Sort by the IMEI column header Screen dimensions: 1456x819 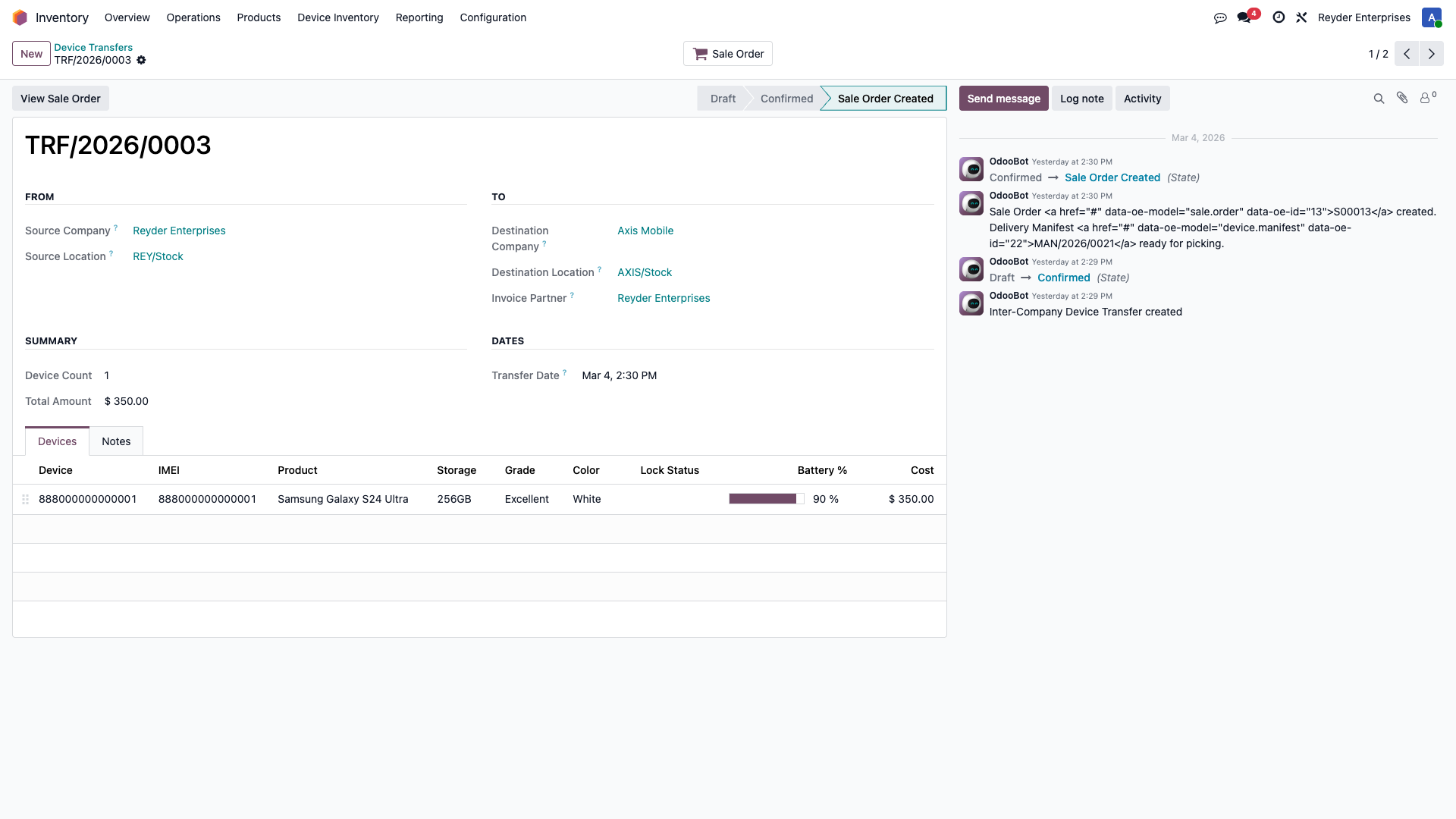pos(169,470)
